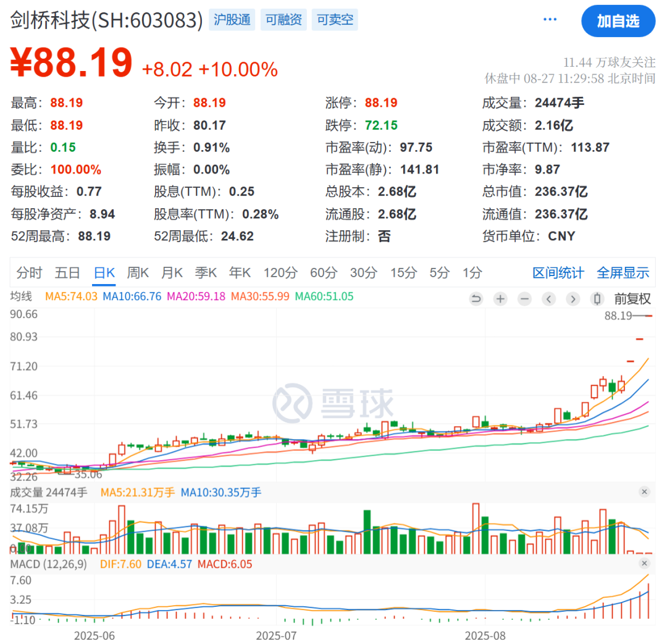The image size is (667, 644).
Task: Click the 52周最低 24.62 value
Action: coord(237,236)
